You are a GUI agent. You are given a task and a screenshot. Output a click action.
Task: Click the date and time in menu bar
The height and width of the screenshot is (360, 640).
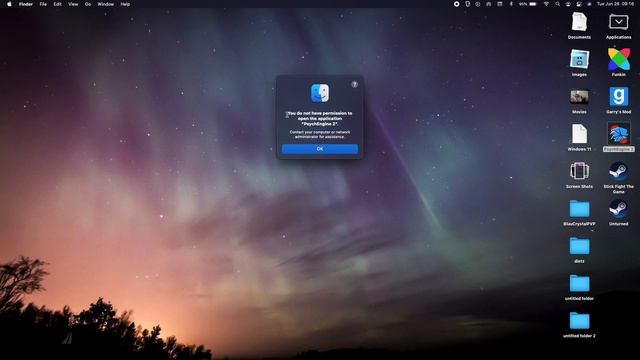tap(615, 4)
